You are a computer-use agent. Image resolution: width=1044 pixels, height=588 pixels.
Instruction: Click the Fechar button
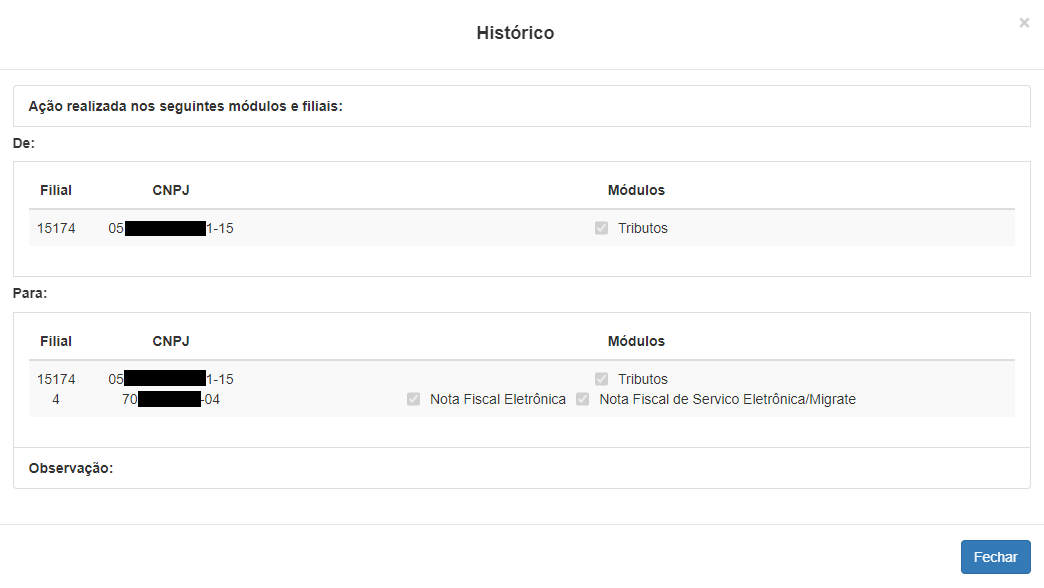click(995, 557)
